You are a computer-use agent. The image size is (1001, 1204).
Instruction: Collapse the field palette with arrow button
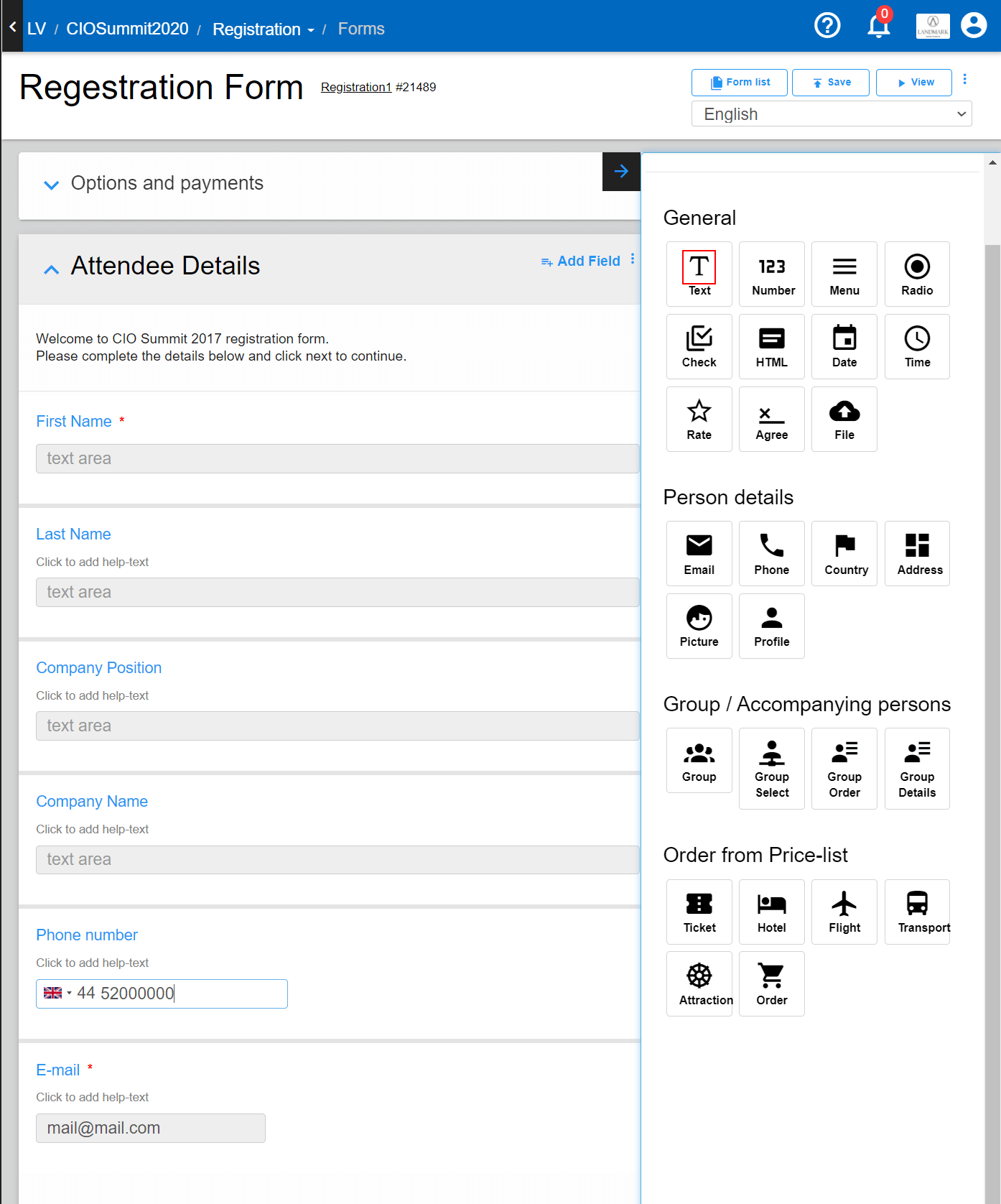coord(621,171)
